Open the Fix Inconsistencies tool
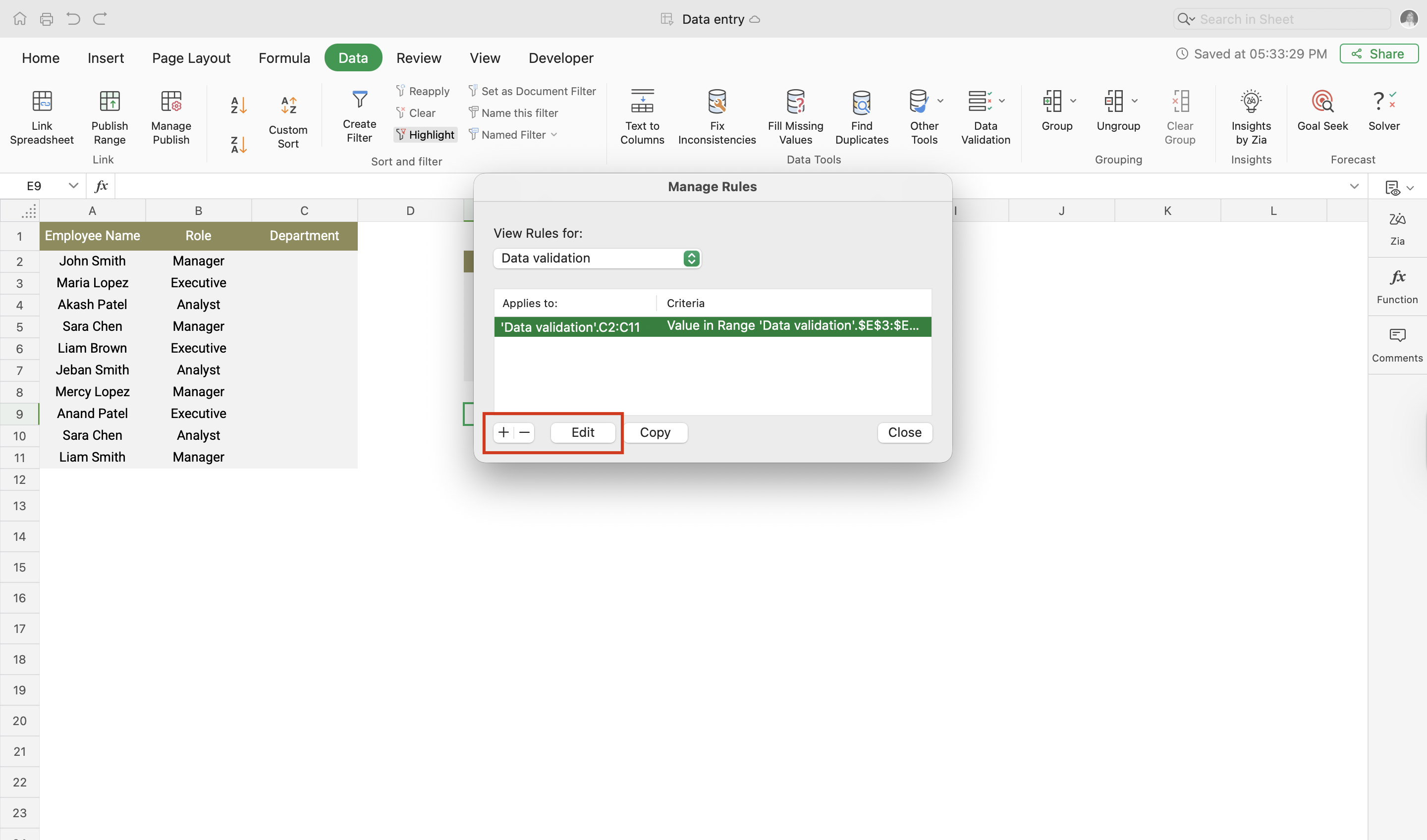This screenshot has height=840, width=1427. (x=717, y=103)
